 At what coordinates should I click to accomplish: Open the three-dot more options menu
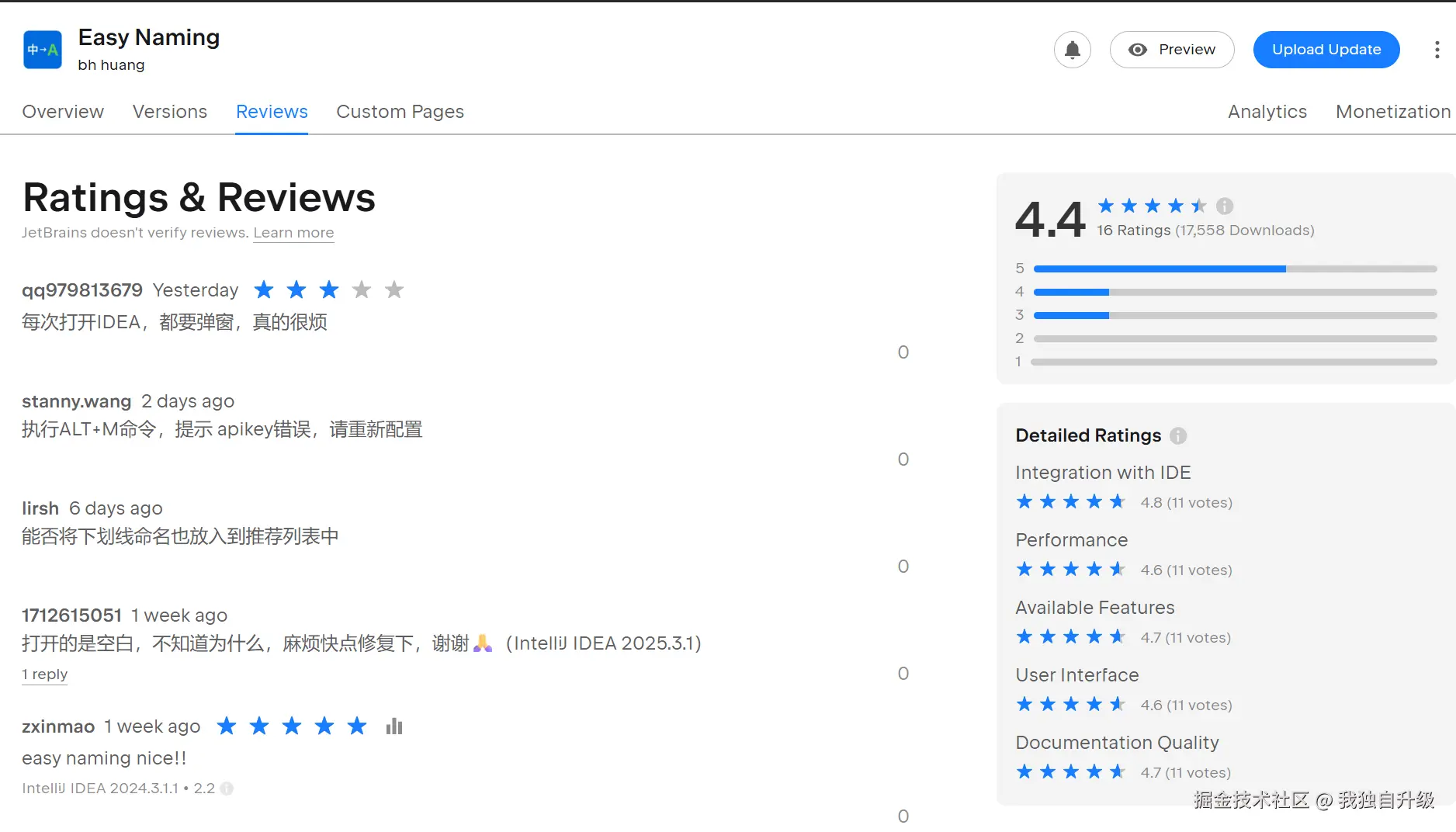pos(1437,50)
